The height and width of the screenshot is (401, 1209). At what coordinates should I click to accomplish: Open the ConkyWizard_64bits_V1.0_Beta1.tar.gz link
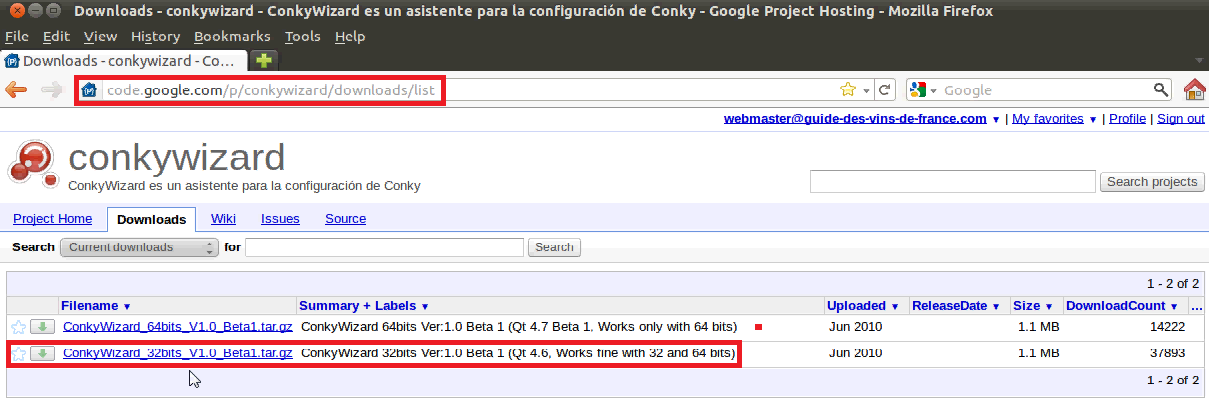[177, 327]
